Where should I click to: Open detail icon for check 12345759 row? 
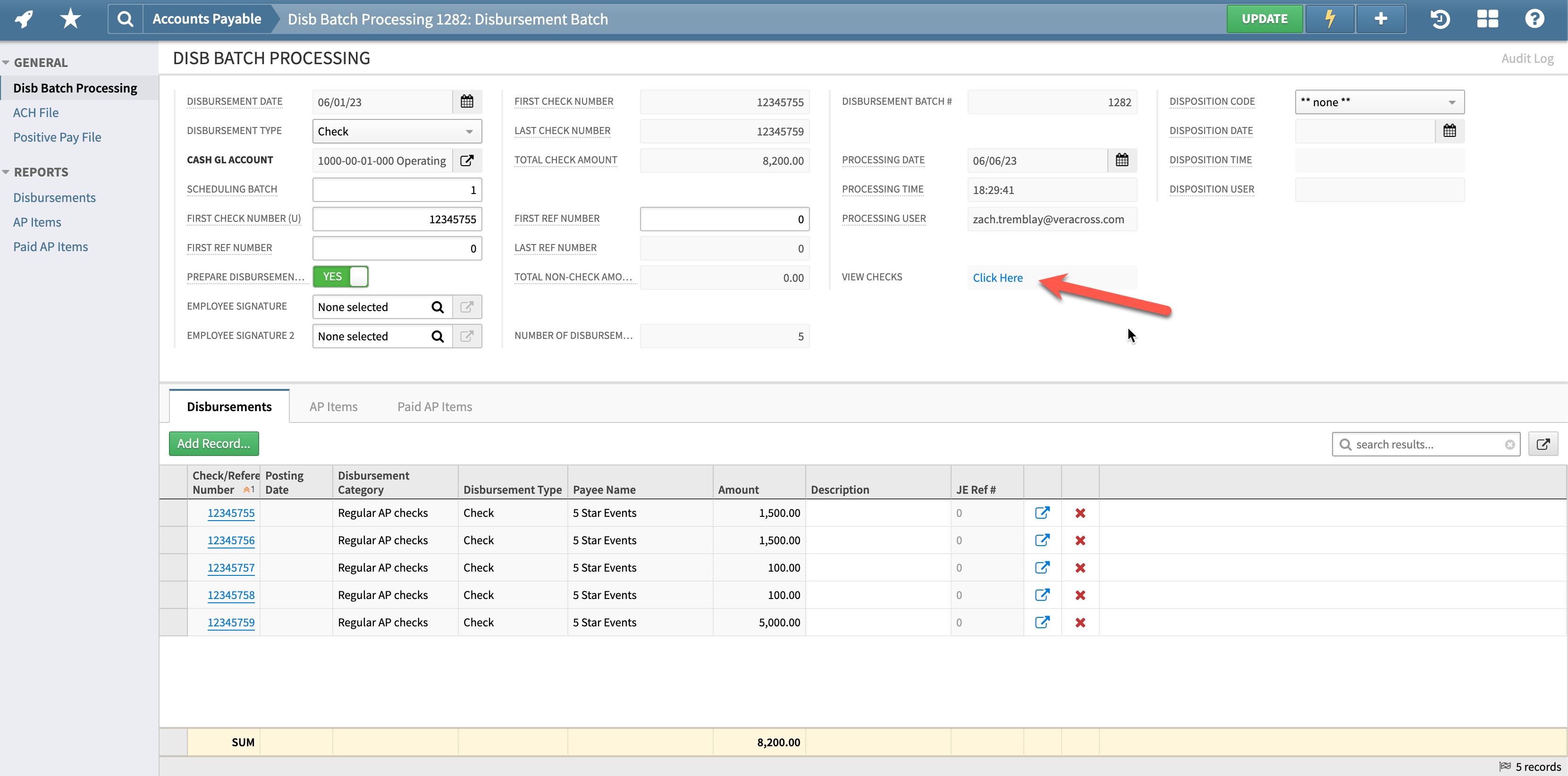click(x=1042, y=623)
